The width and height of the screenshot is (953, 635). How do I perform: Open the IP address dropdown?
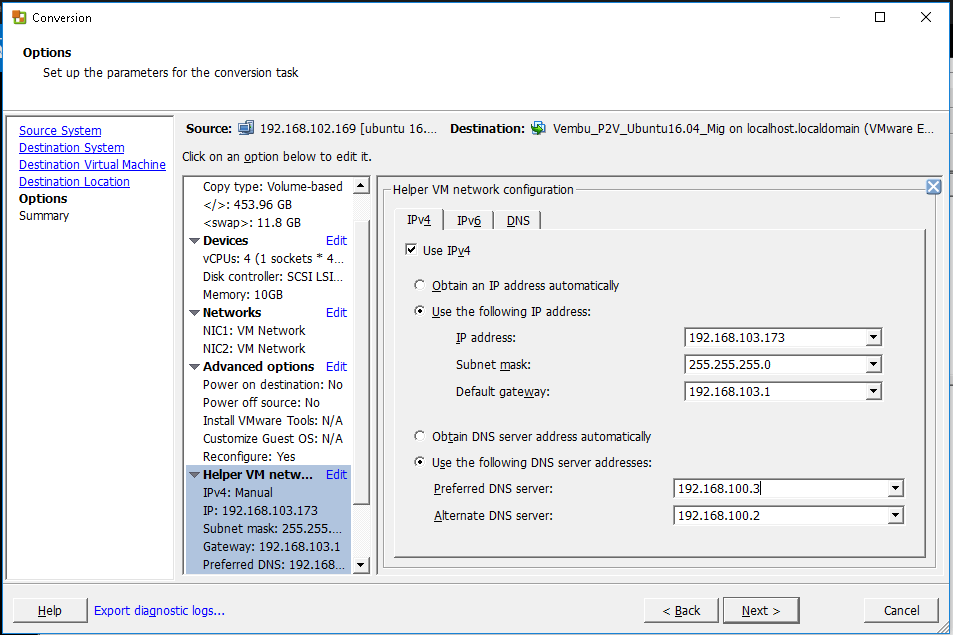coord(873,337)
